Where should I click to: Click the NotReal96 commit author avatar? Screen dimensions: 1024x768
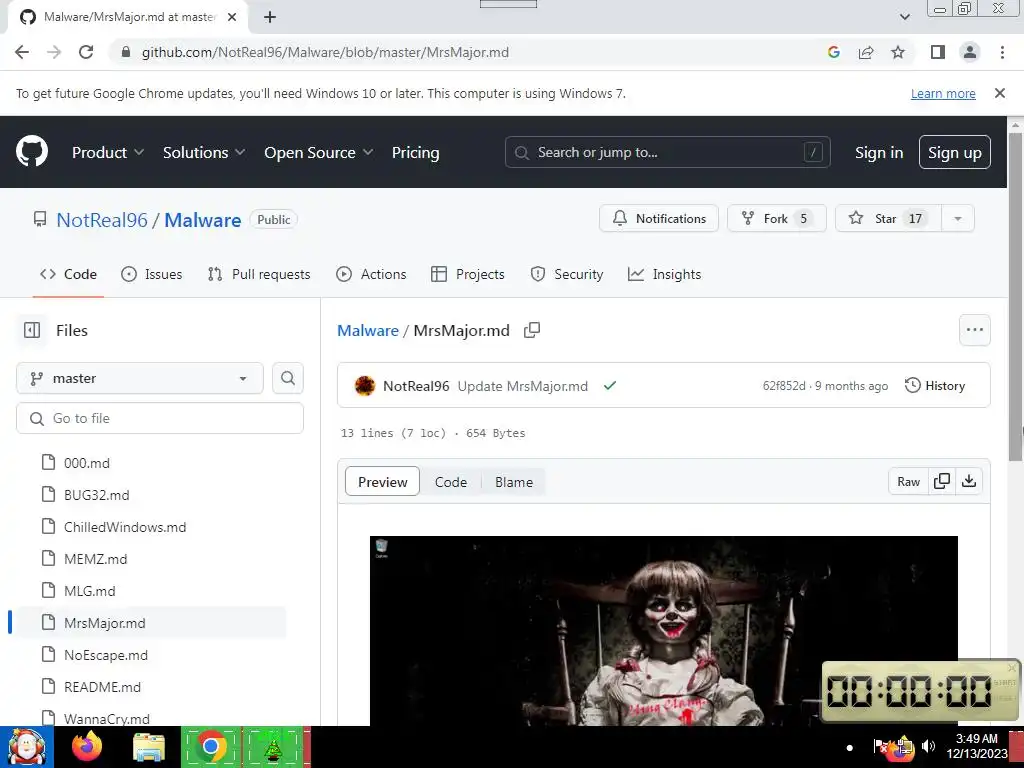pyautogui.click(x=364, y=385)
